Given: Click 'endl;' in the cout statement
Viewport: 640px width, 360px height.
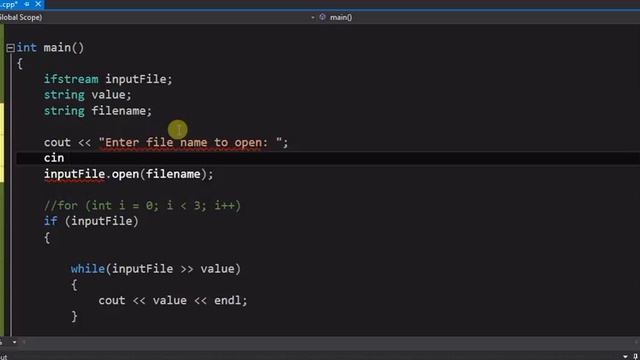Looking at the screenshot, I should click(x=231, y=300).
